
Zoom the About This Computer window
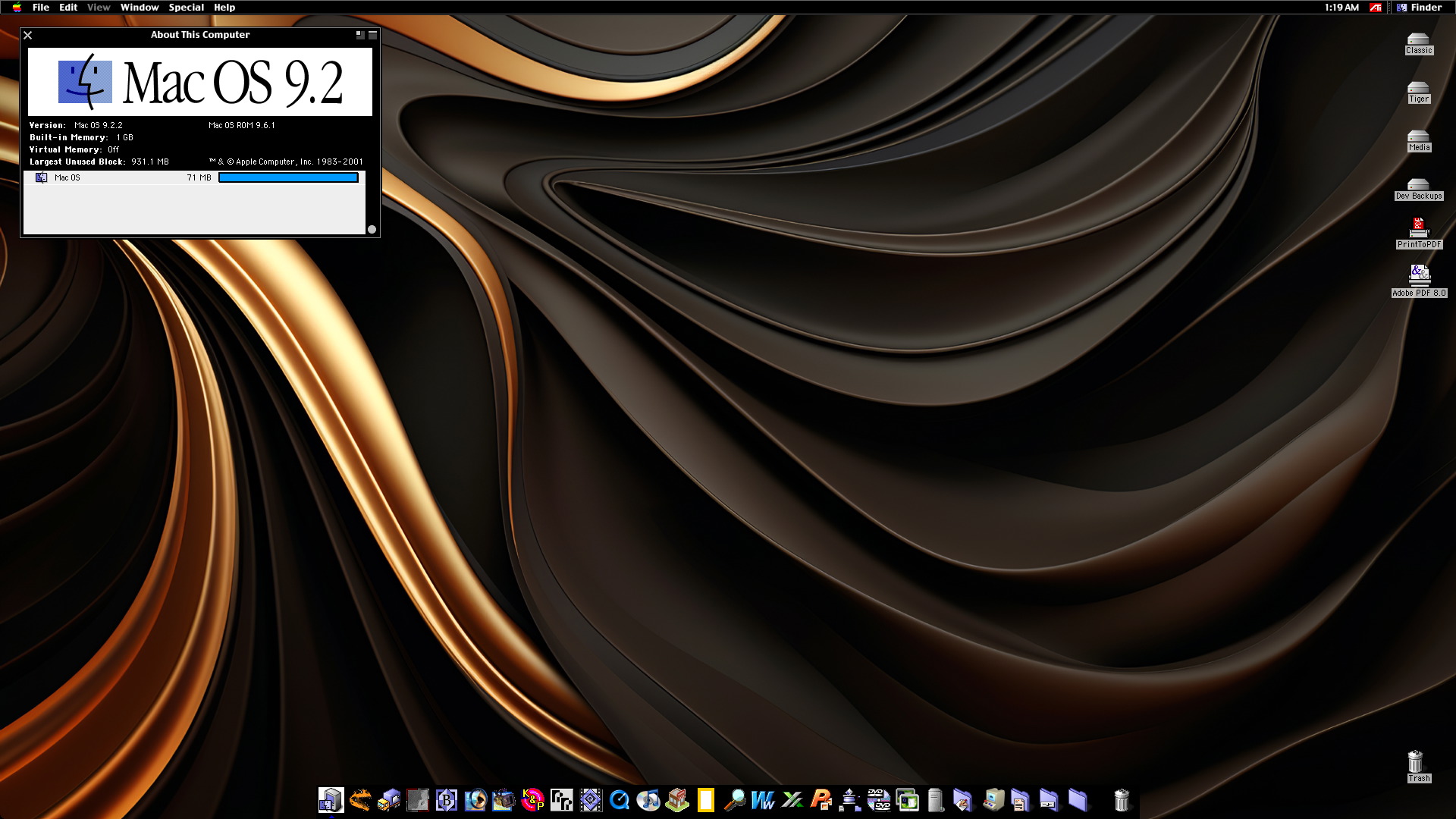click(x=360, y=35)
